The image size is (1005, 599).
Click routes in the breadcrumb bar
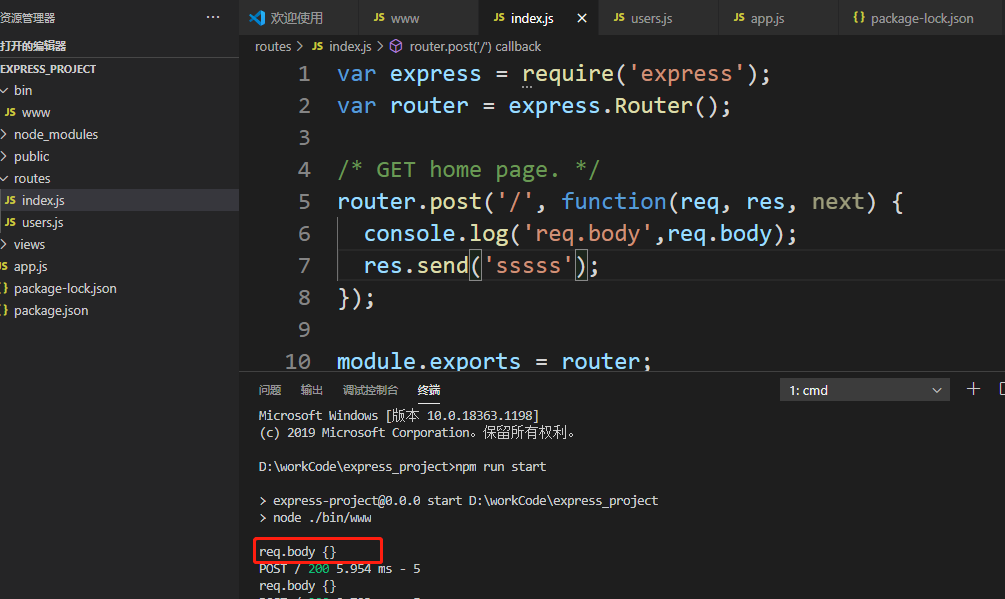point(272,45)
